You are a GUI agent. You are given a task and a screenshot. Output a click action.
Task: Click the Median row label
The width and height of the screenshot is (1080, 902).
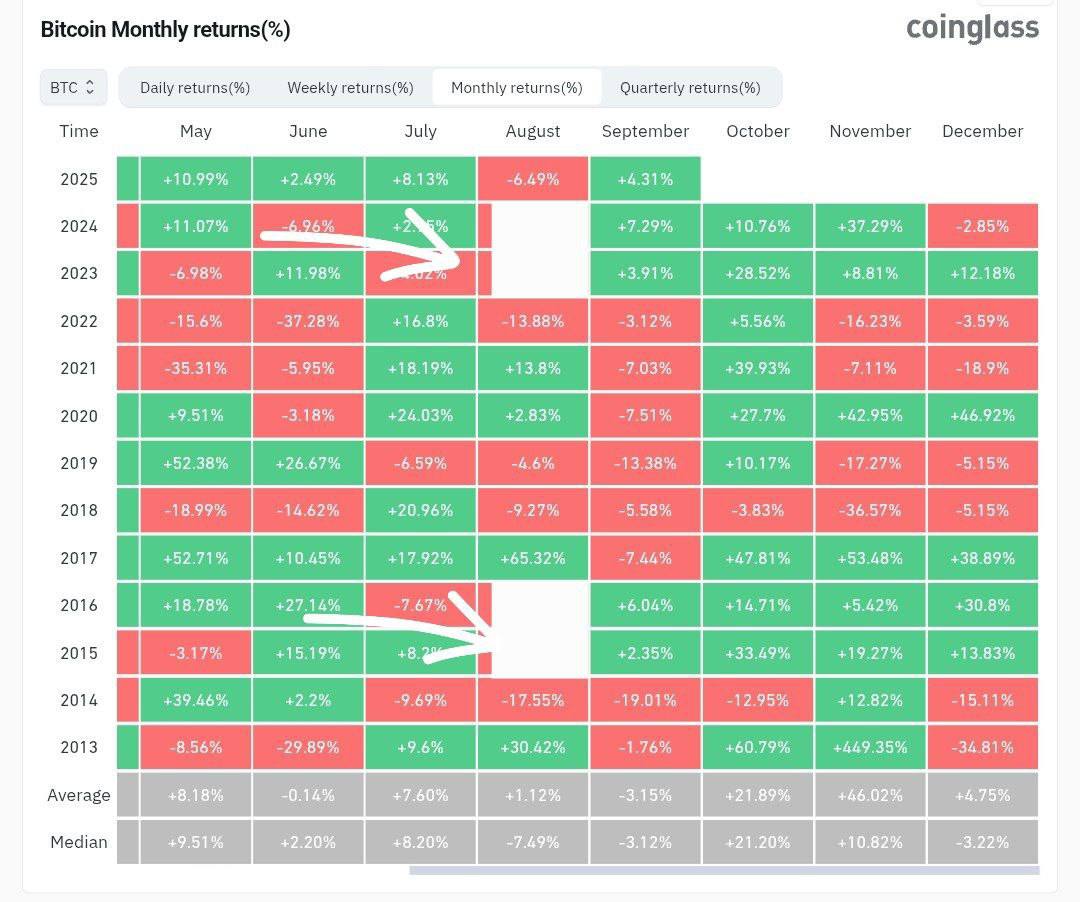click(x=79, y=842)
